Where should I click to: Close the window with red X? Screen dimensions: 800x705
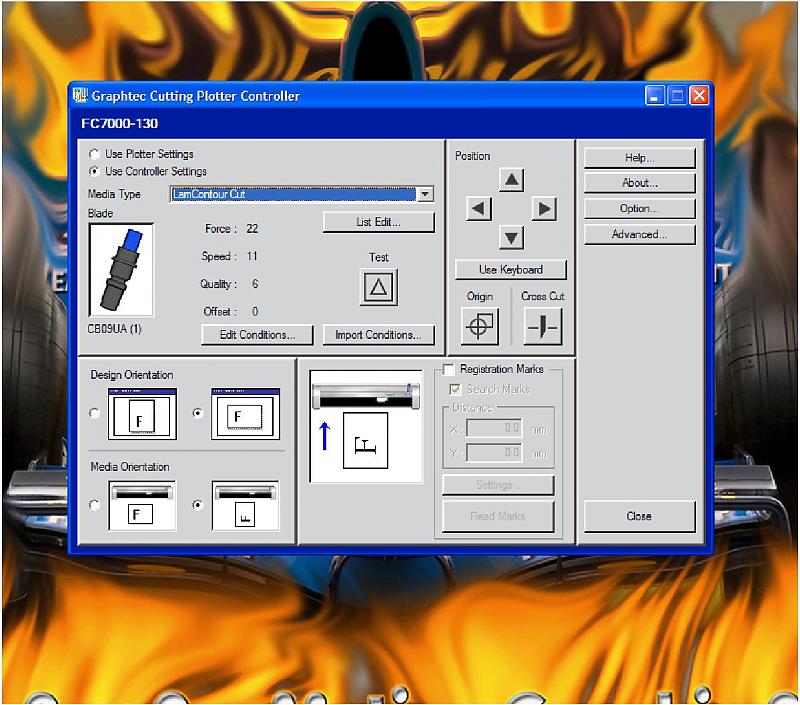(699, 95)
